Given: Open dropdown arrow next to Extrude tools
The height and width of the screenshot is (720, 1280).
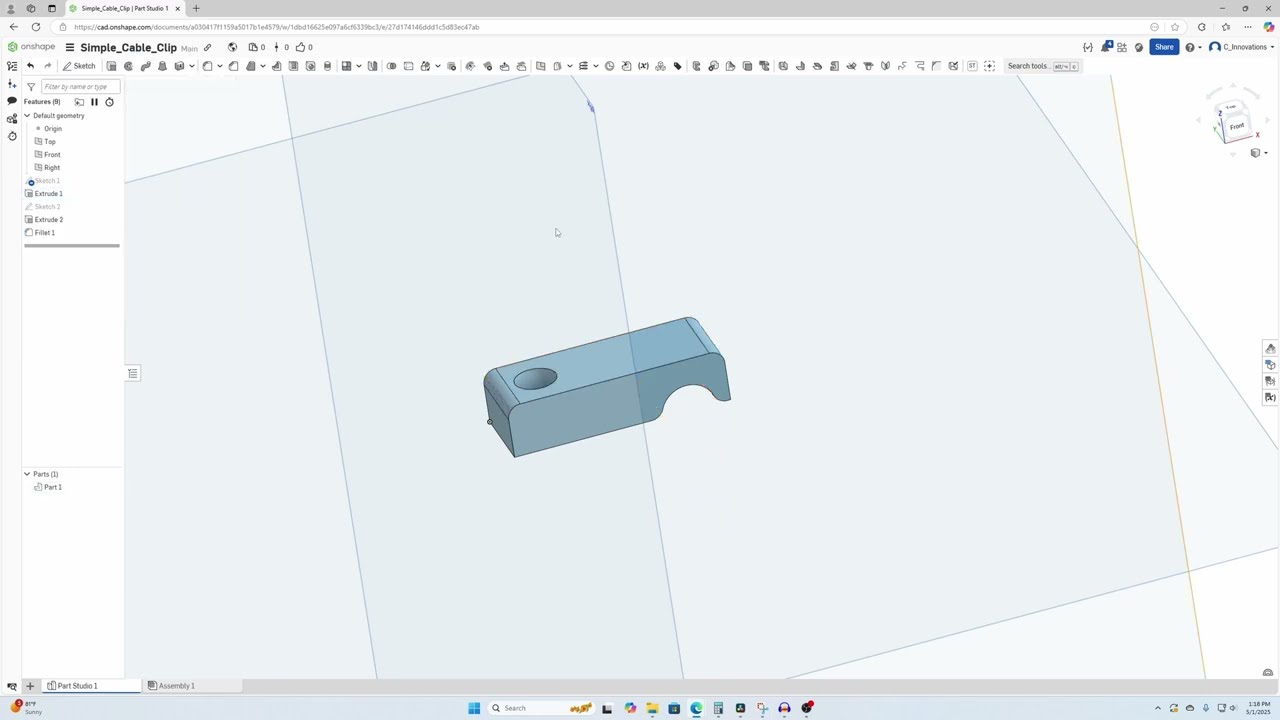Looking at the screenshot, I should (x=191, y=66).
